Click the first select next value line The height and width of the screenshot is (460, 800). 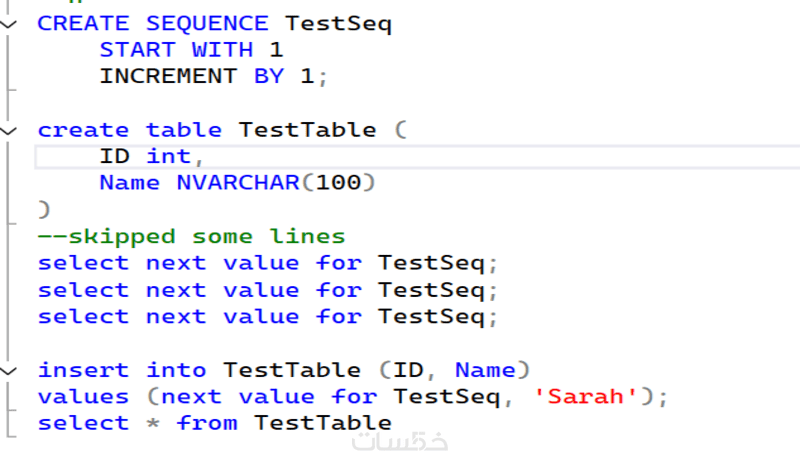pos(267,263)
